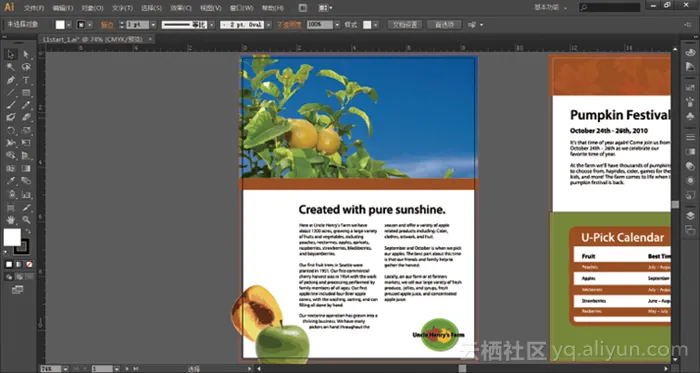Open the 文件(F) menu
Viewport: 700px width, 373px height.
click(34, 8)
